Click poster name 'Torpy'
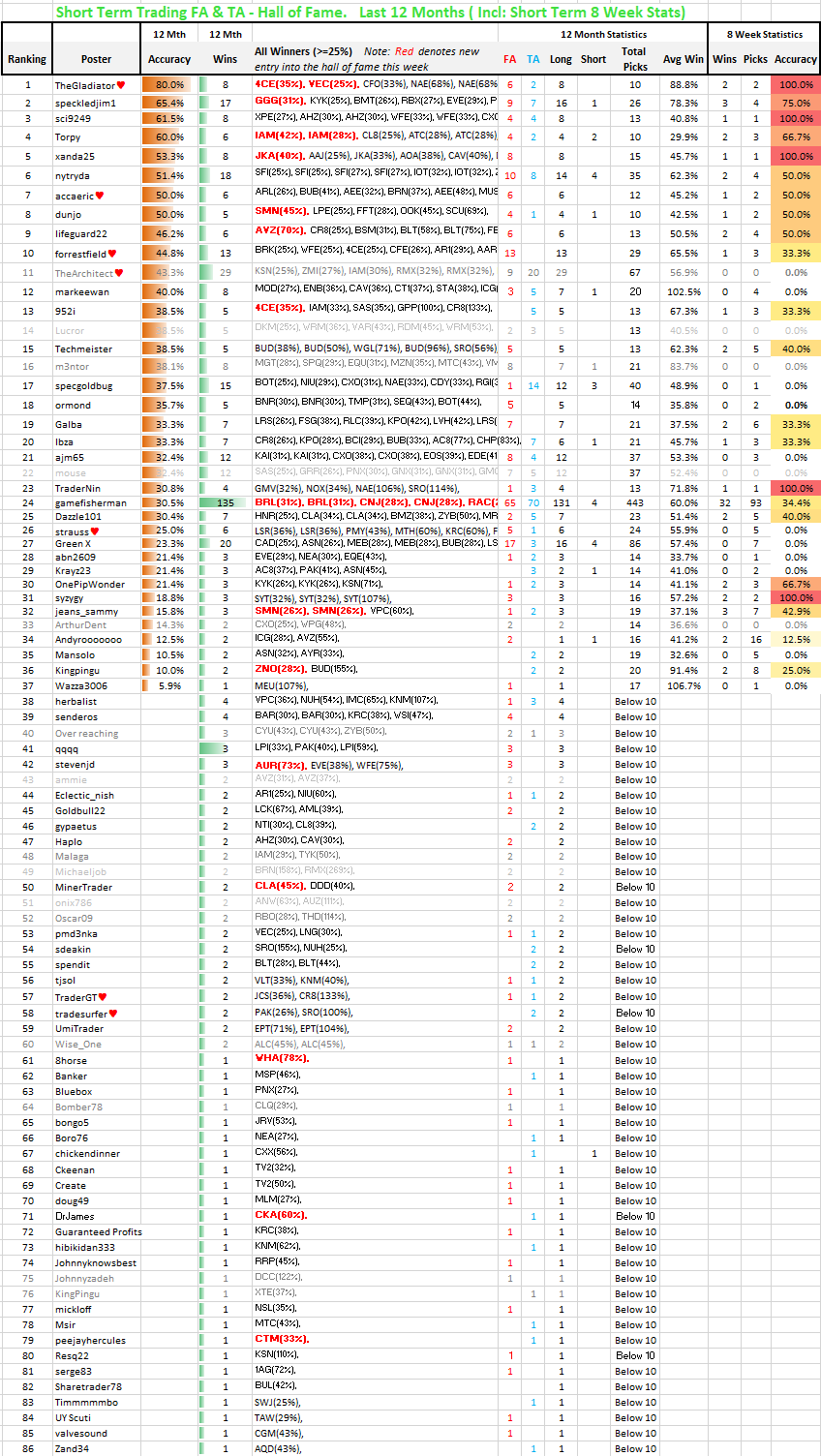 tap(68, 137)
